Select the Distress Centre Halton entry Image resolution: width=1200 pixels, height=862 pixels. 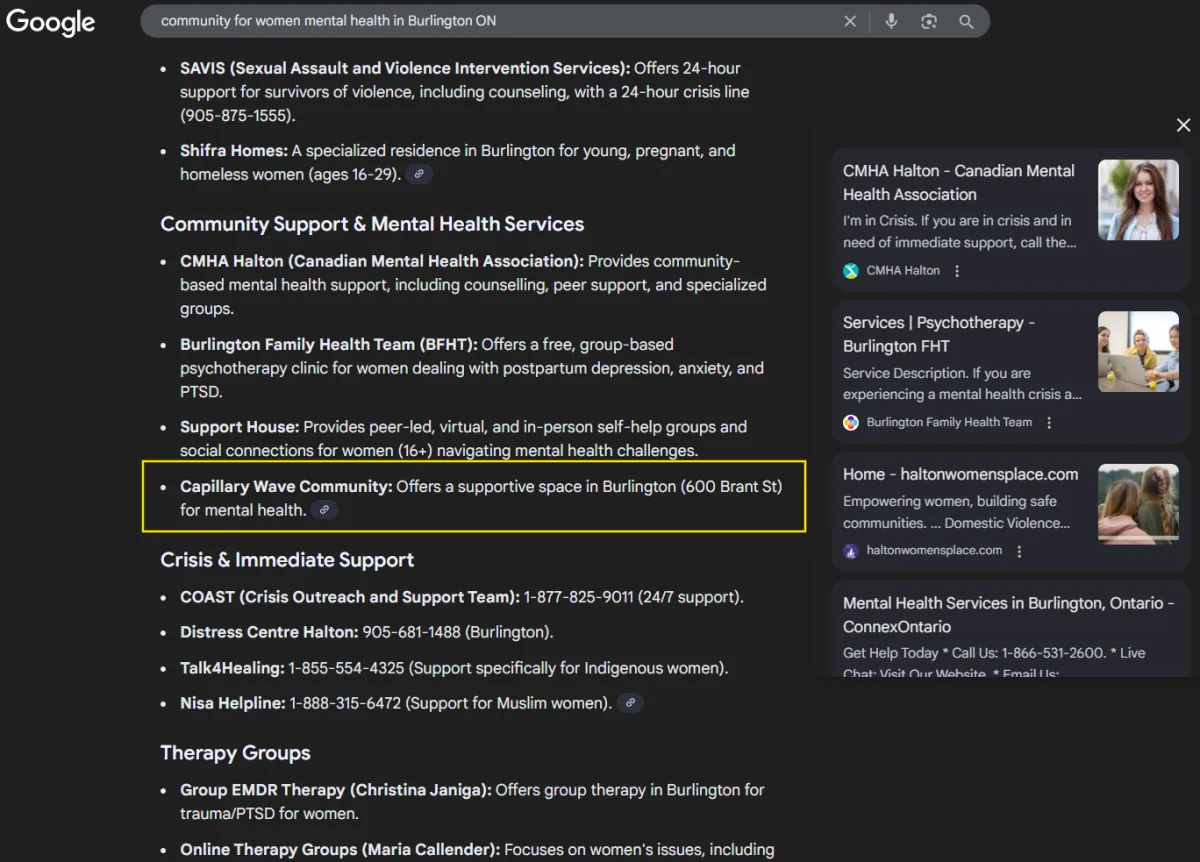point(366,632)
